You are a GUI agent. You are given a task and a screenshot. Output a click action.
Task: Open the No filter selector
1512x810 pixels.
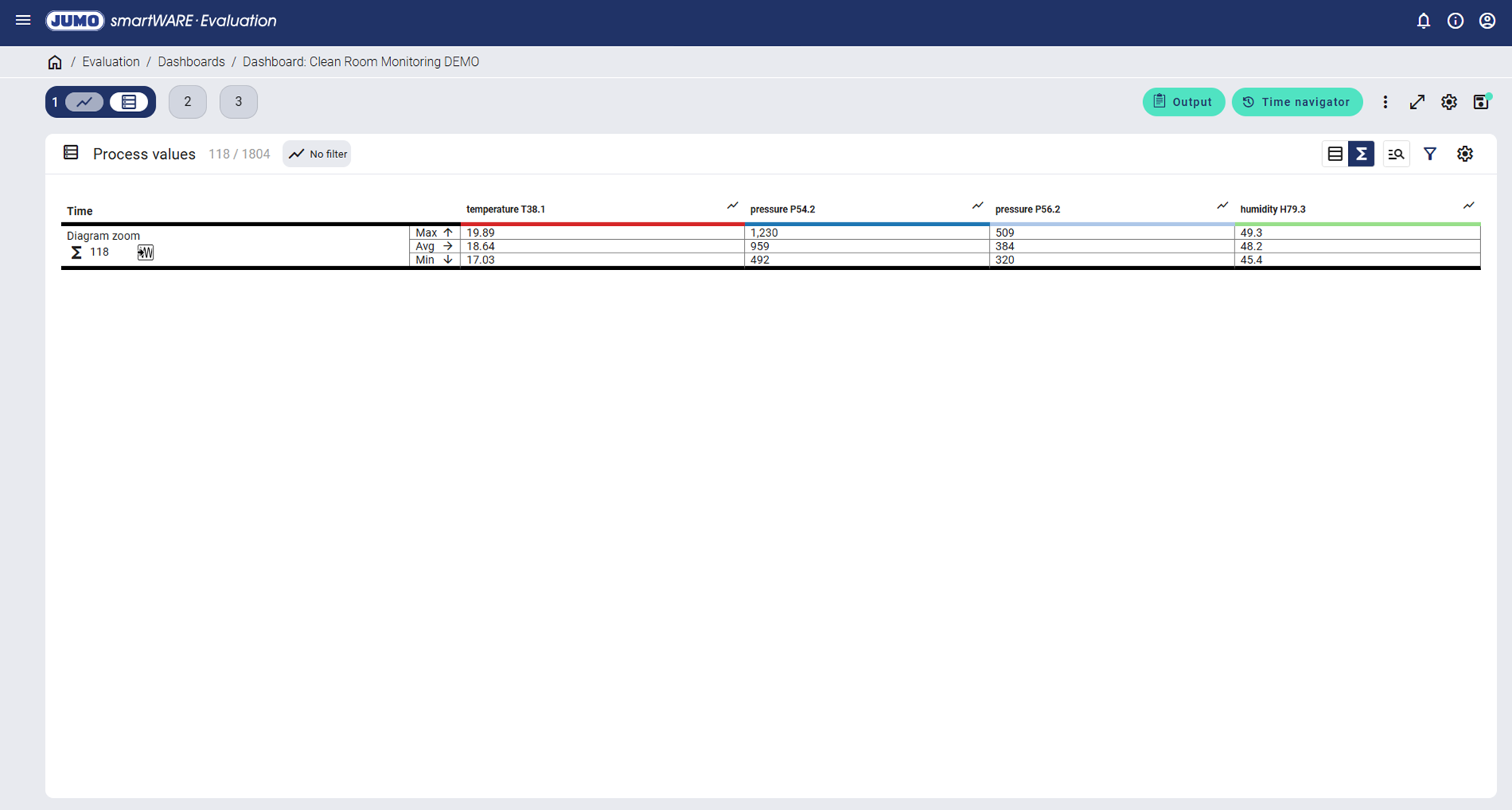pos(318,154)
